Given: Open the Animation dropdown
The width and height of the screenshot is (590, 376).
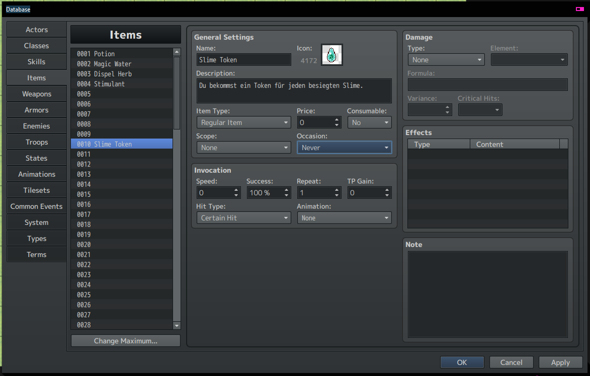Looking at the screenshot, I should [x=344, y=218].
